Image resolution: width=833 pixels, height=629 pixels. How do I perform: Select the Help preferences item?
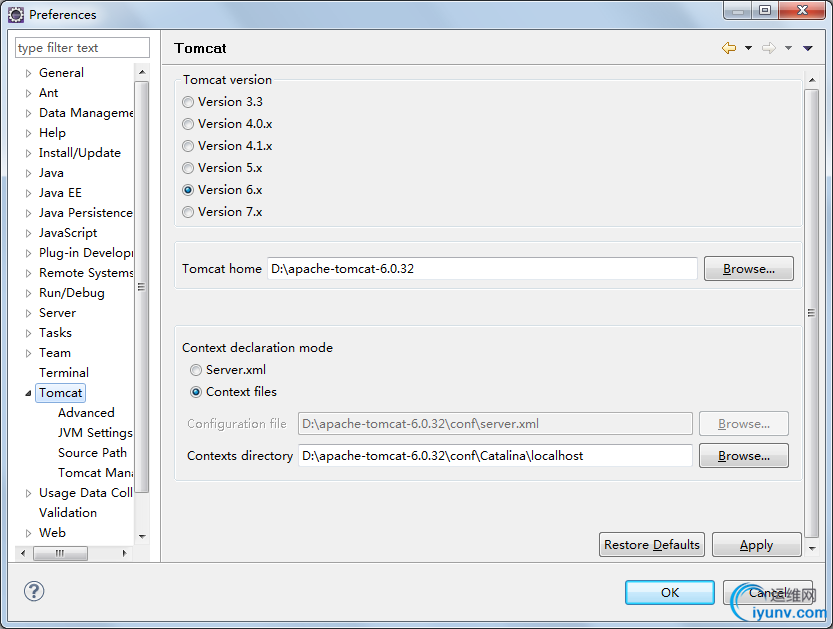pos(52,133)
